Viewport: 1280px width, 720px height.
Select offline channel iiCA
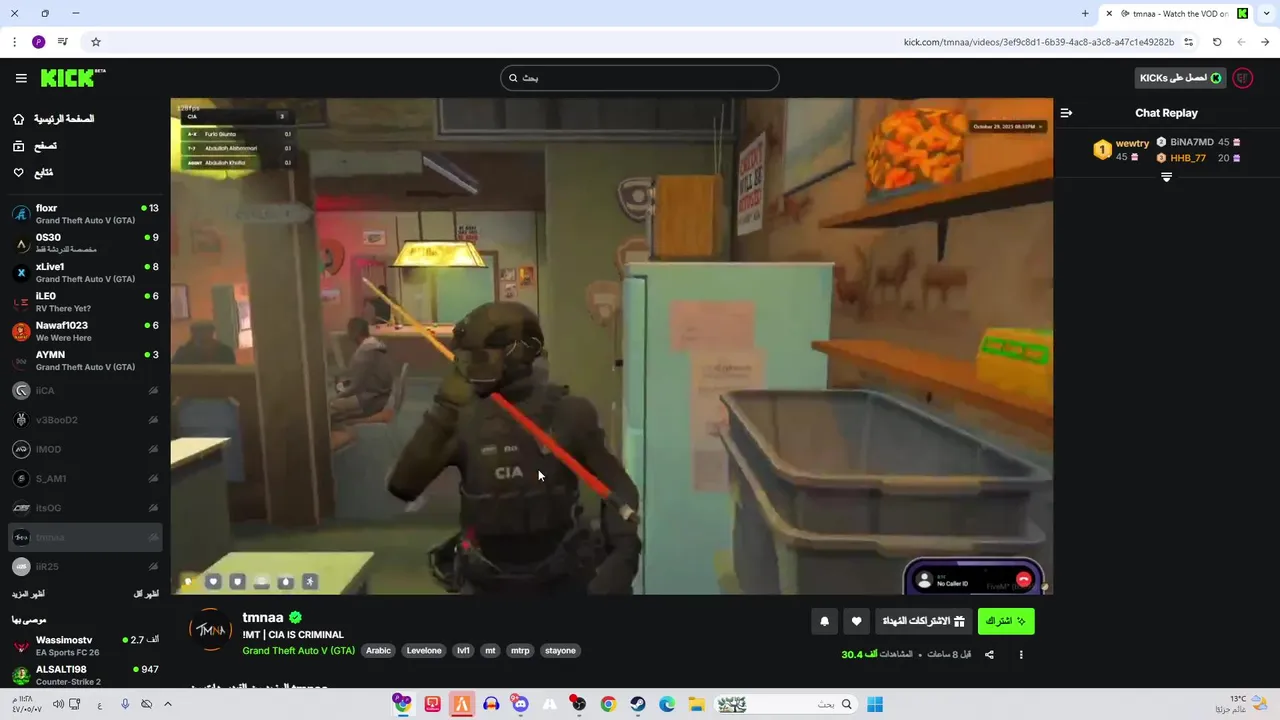pyautogui.click(x=85, y=391)
